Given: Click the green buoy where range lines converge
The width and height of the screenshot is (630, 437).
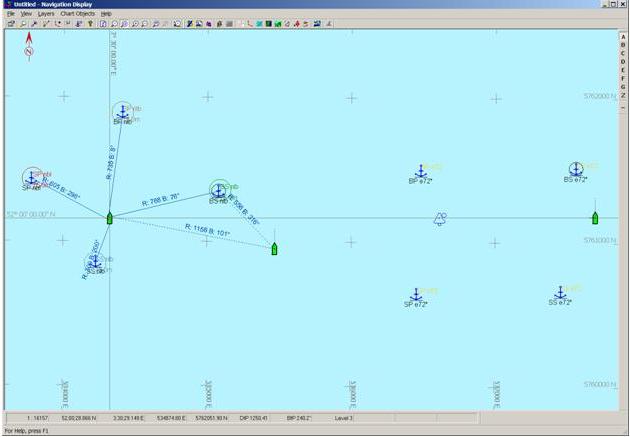Looking at the screenshot, I should pyautogui.click(x=109, y=217).
